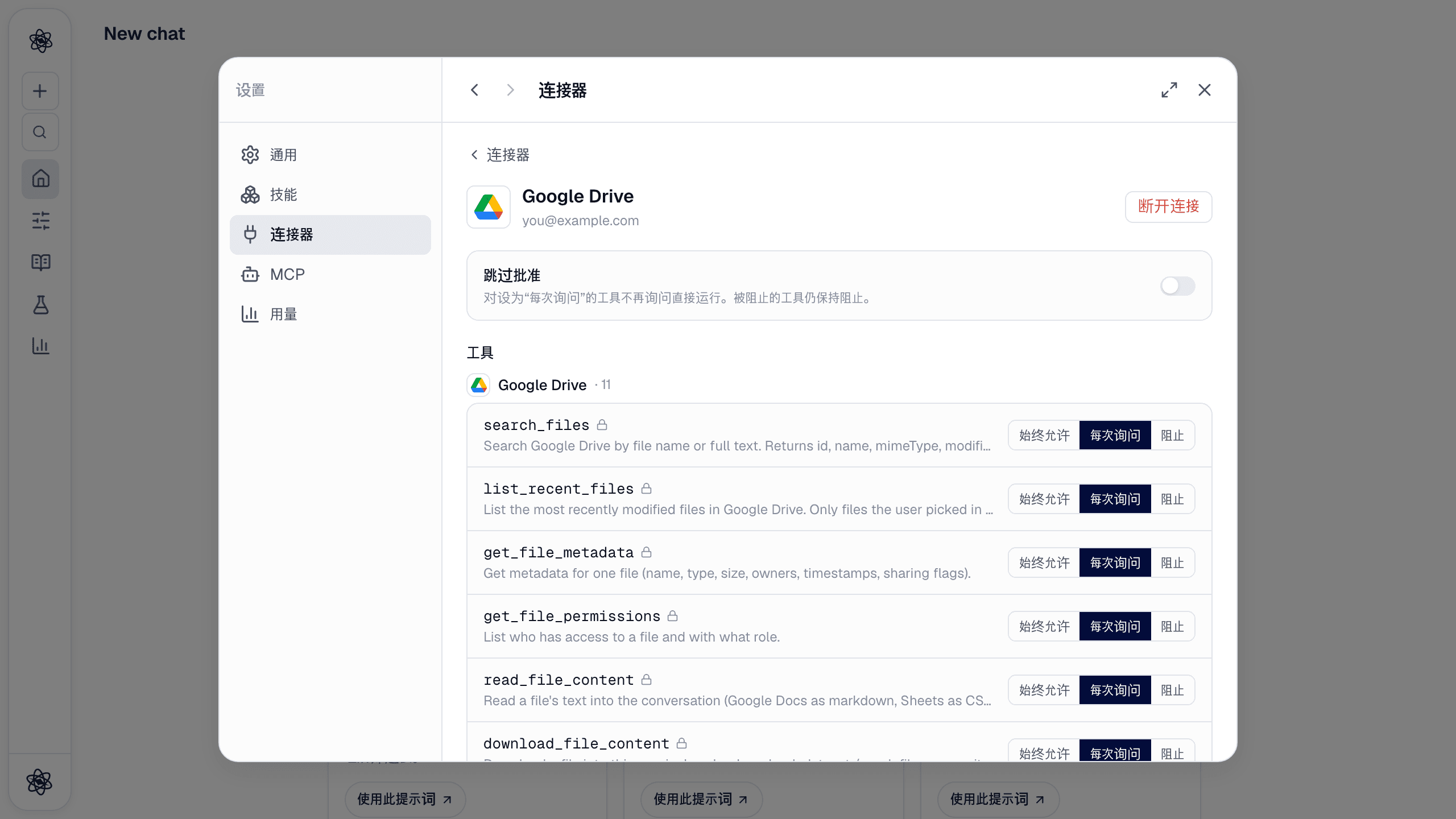Viewport: 1456px width, 819px height.
Task: Close the settings dialog
Action: click(1205, 90)
